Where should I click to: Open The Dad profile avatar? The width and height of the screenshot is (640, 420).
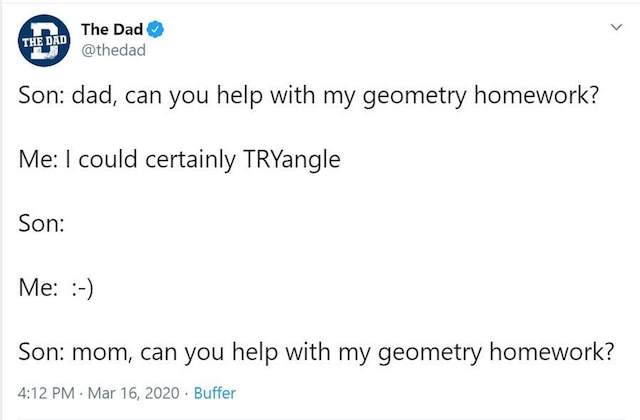coord(44,40)
